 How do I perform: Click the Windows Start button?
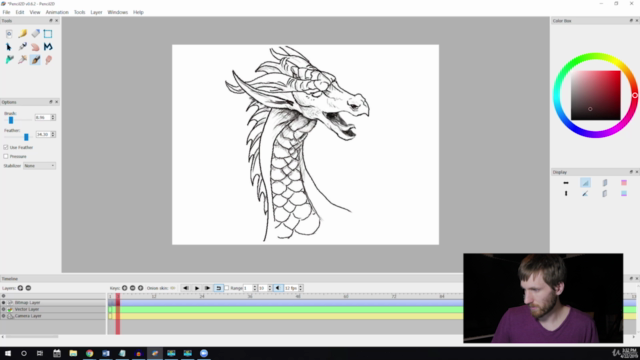8,353
